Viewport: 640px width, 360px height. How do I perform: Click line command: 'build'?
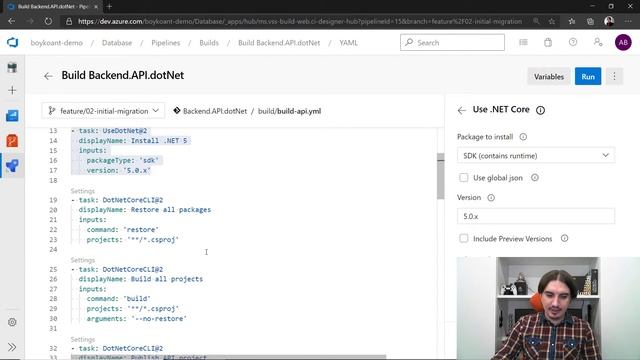coord(118,298)
